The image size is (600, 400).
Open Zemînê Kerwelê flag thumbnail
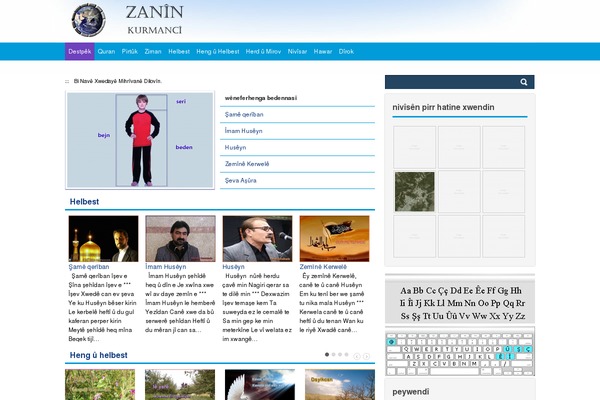click(334, 238)
